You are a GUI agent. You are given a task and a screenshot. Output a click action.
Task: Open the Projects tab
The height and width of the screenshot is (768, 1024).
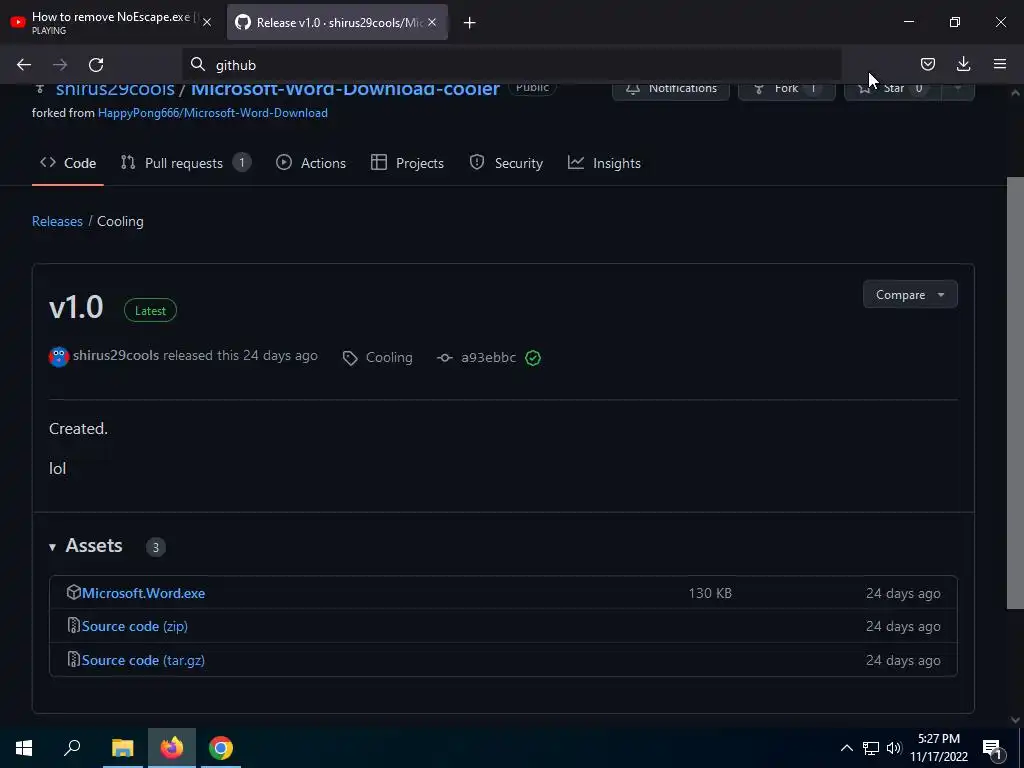click(408, 163)
